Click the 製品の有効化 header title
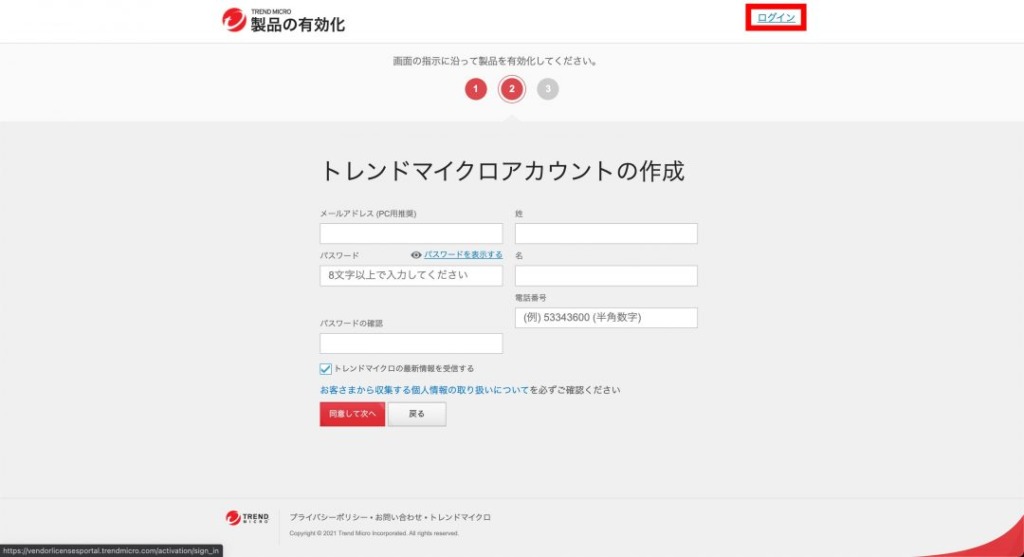Viewport: 1024px width, 557px height. (x=298, y=25)
